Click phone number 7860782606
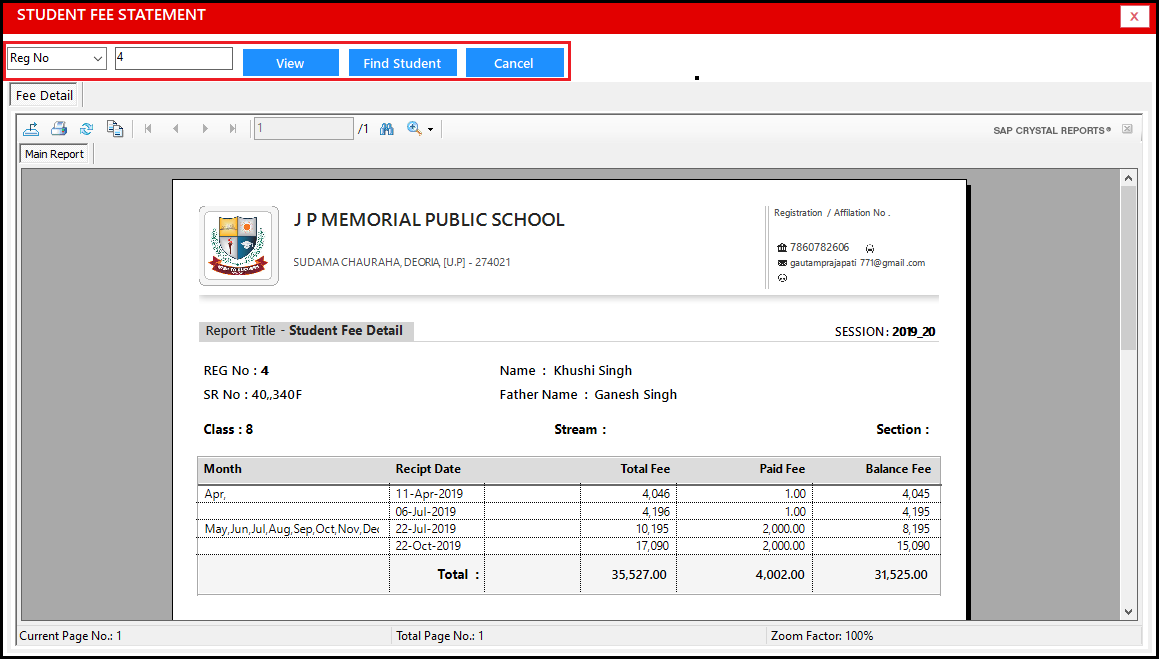Screen dimensions: 1159x659 pyautogui.click(x=819, y=247)
